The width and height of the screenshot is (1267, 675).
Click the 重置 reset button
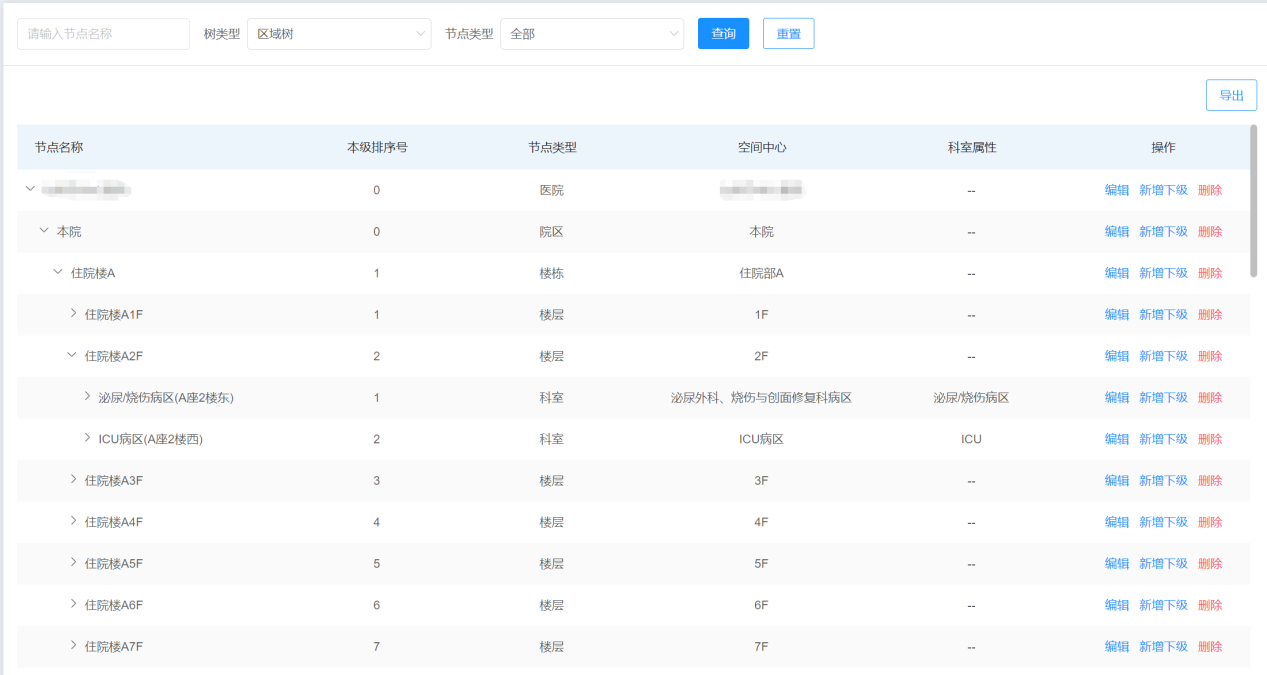788,33
